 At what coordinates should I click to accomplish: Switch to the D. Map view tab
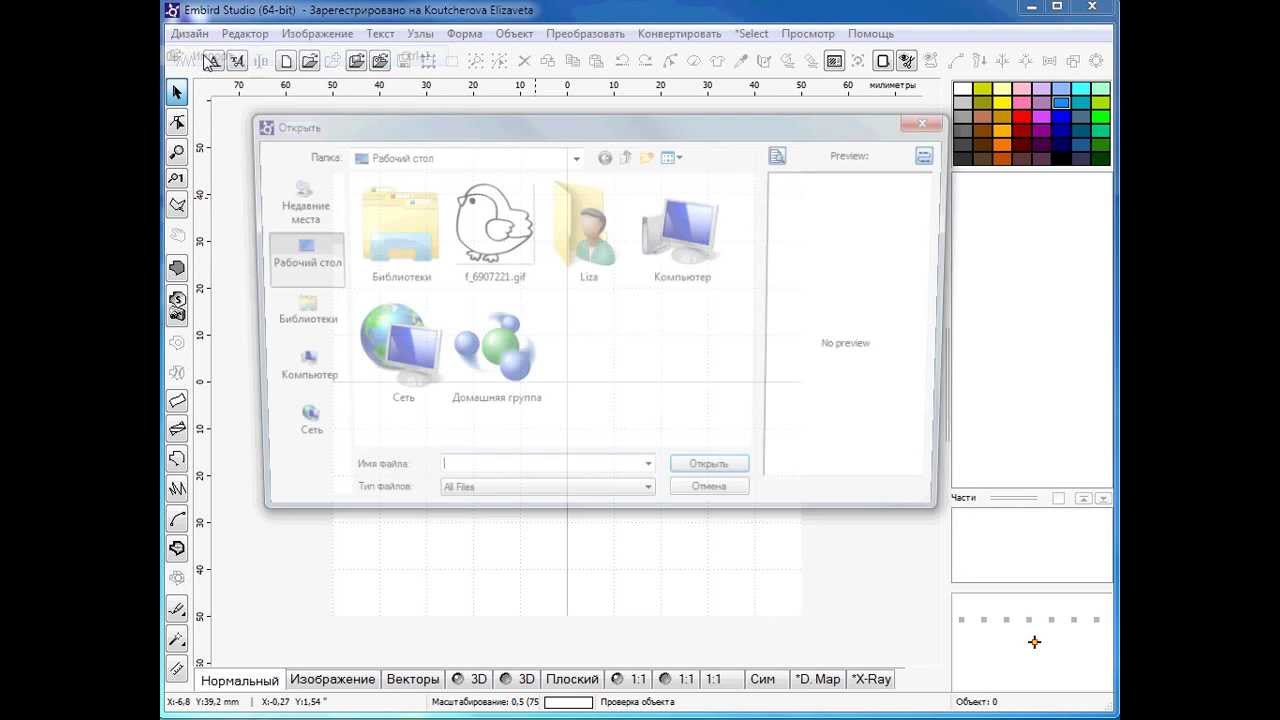click(818, 679)
